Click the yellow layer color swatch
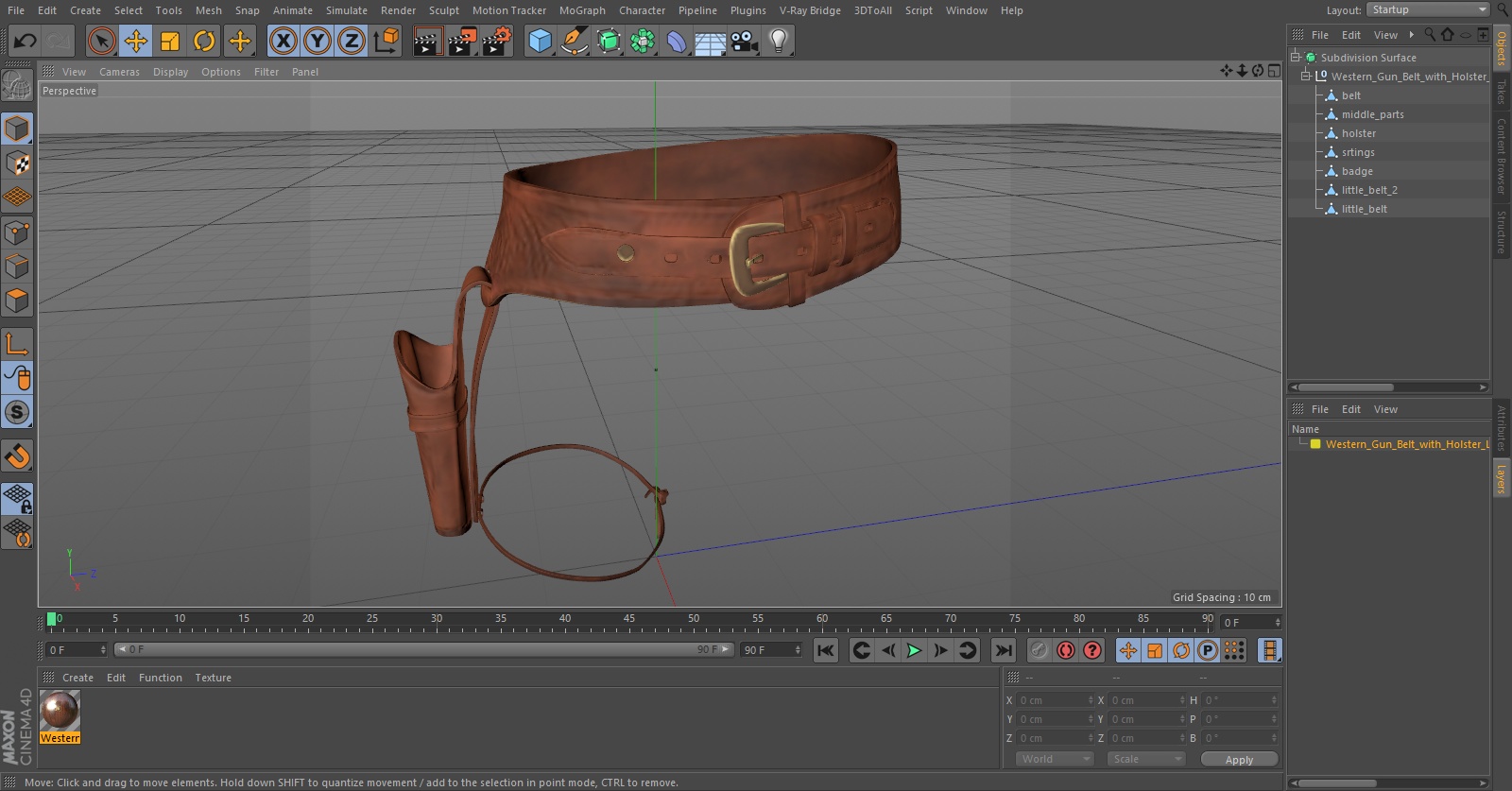 pyautogui.click(x=1314, y=444)
